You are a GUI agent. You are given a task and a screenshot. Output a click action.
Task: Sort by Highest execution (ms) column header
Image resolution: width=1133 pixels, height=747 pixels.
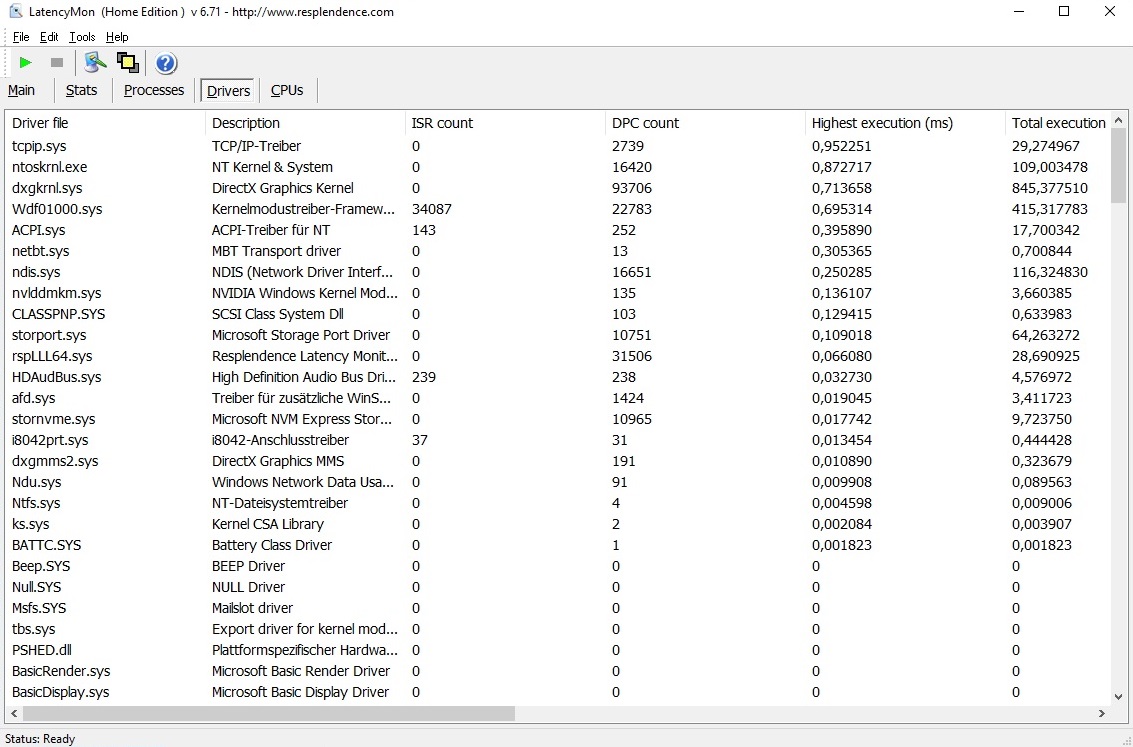tap(882, 123)
